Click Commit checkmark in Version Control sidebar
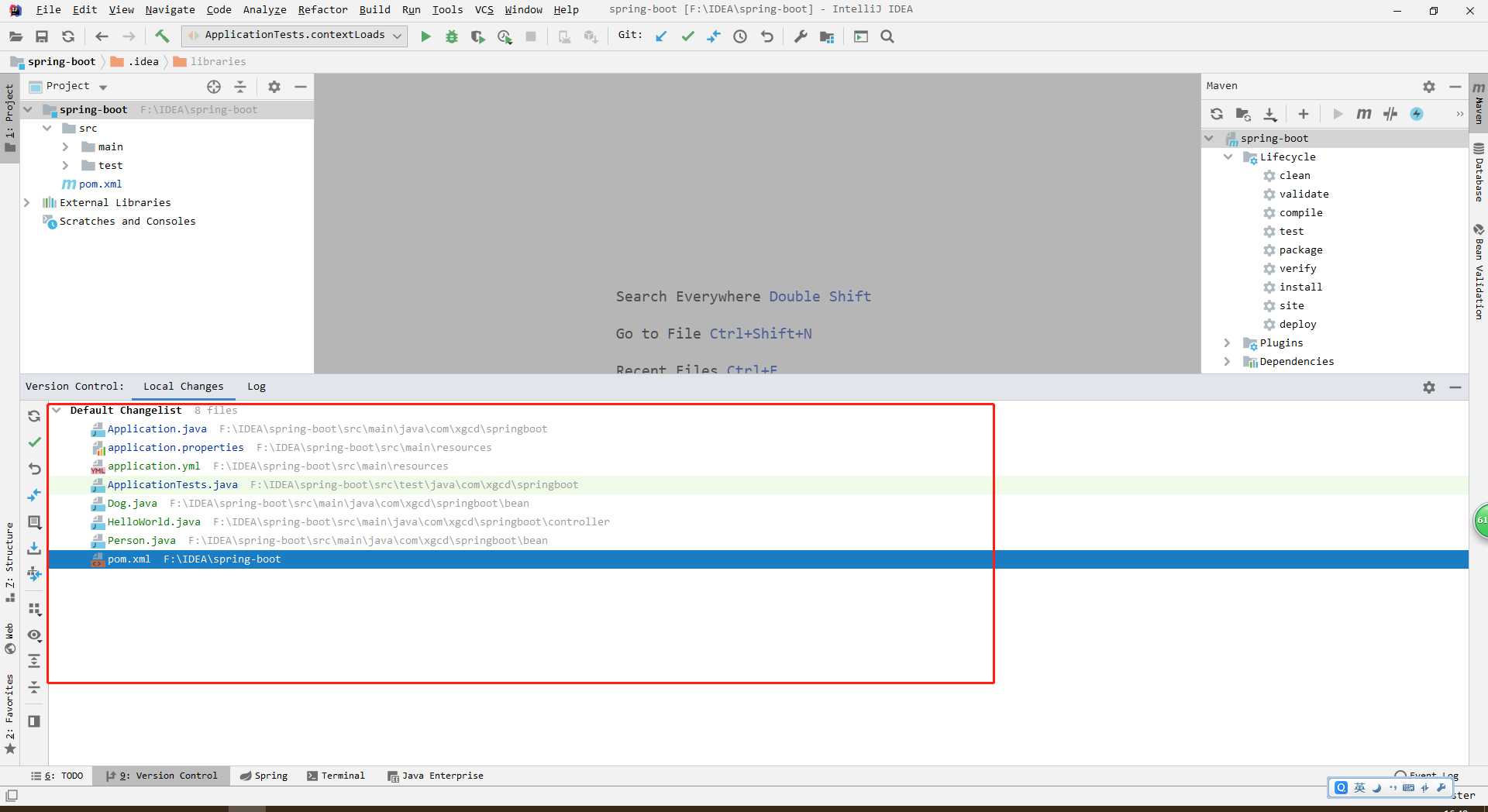The width and height of the screenshot is (1488, 812). pyautogui.click(x=34, y=442)
